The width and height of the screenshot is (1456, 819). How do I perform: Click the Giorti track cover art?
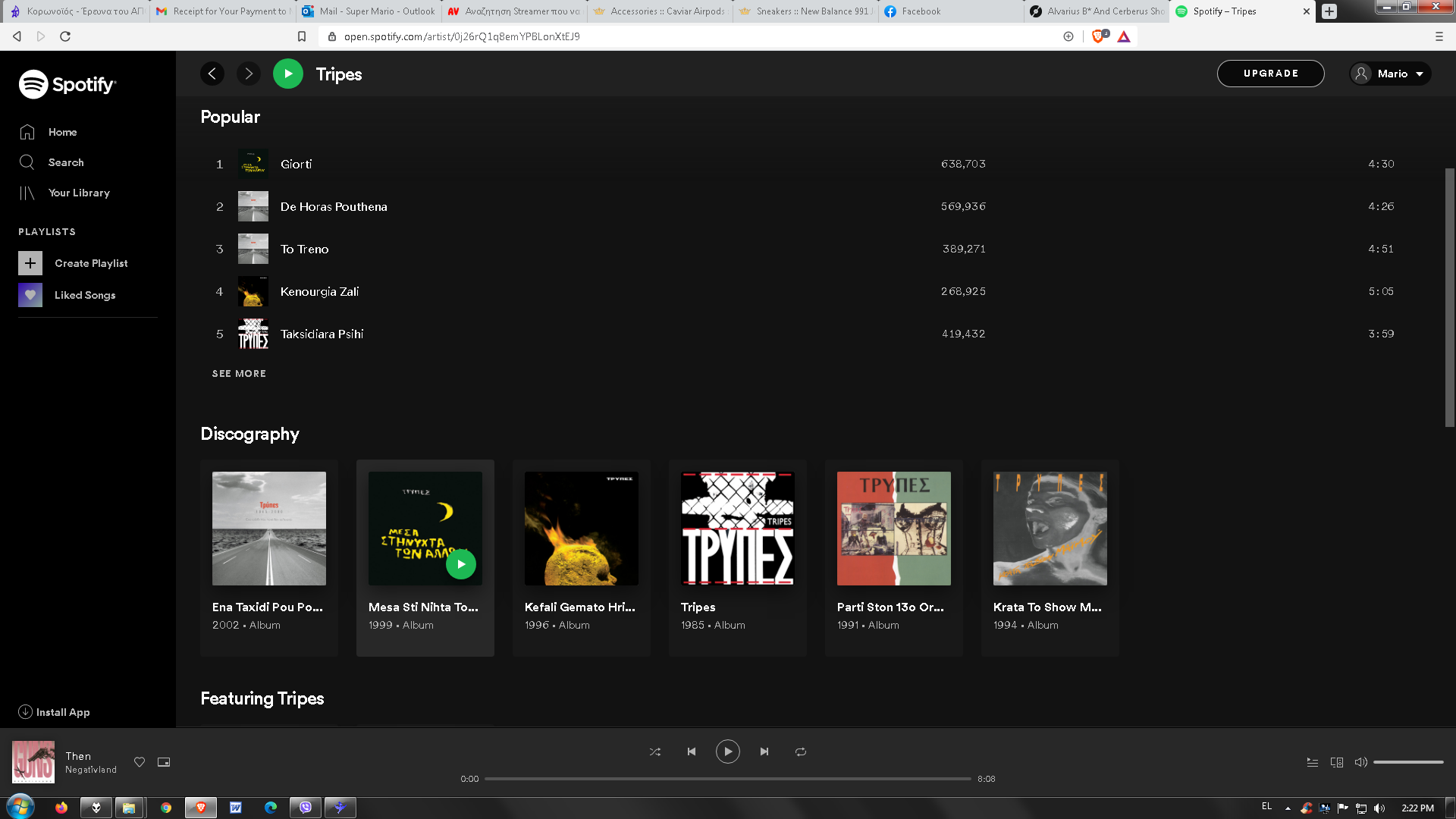253,164
